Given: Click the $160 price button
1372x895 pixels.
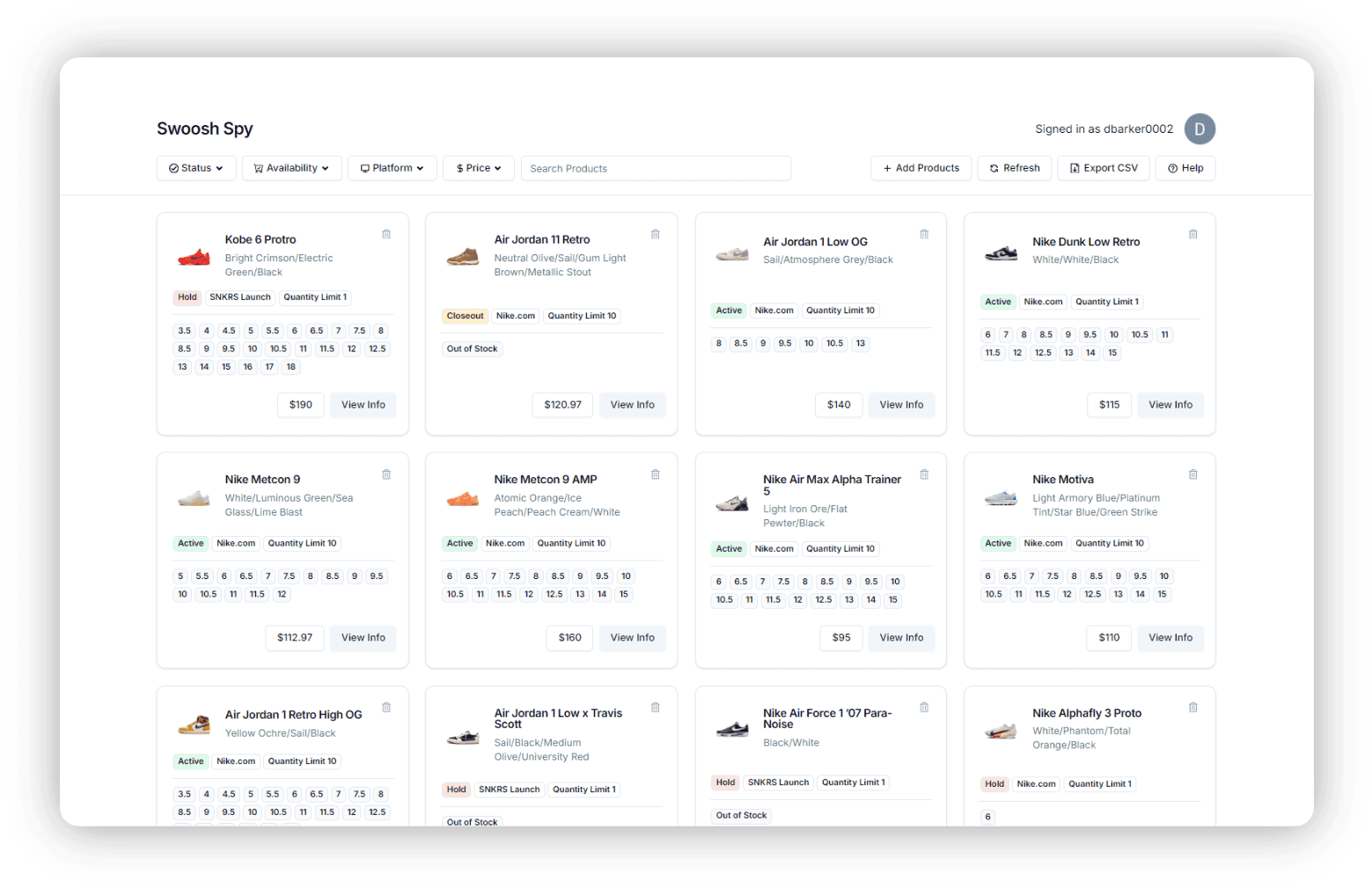Looking at the screenshot, I should pos(570,638).
